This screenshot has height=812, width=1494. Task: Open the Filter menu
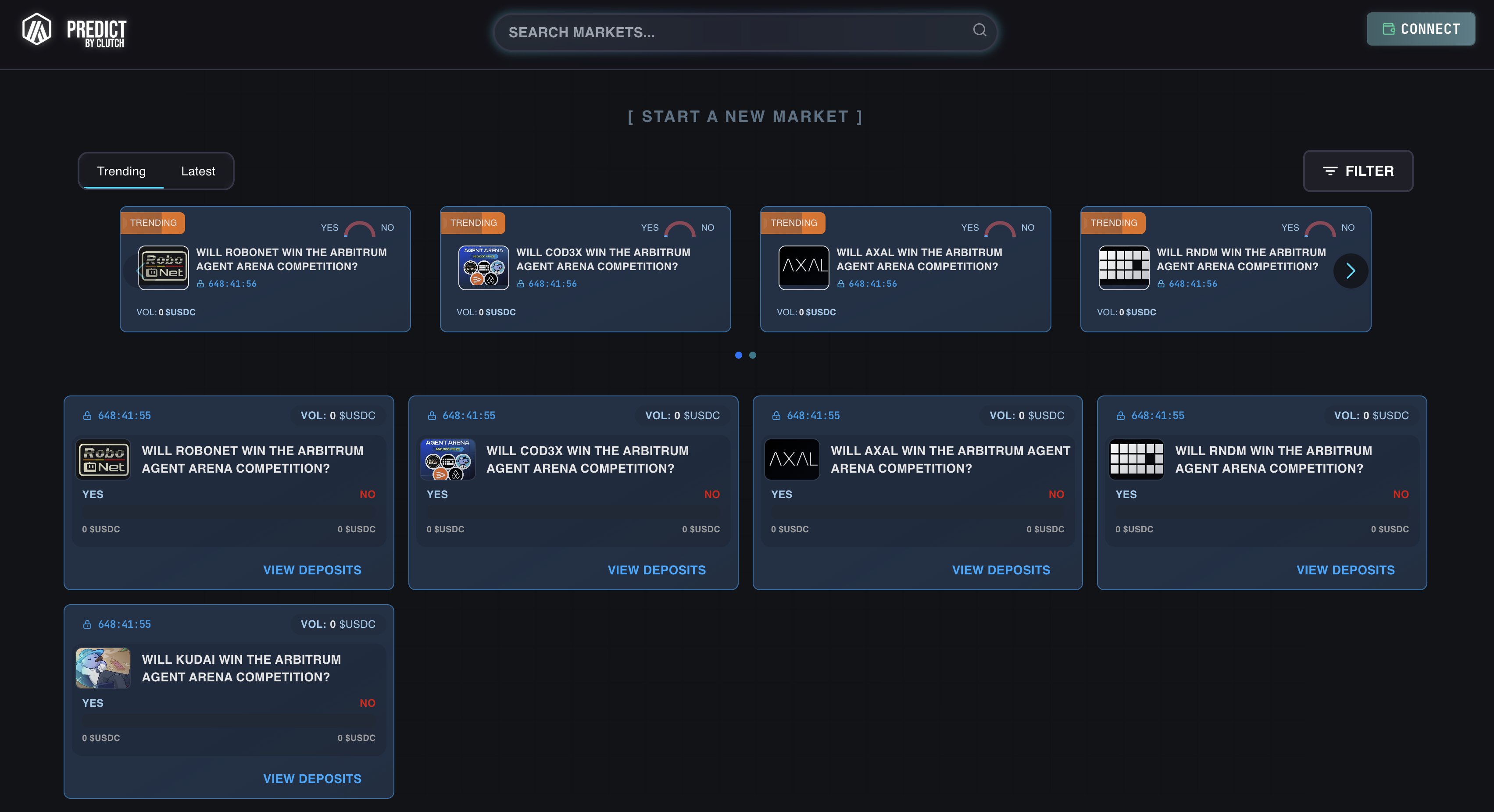[1358, 171]
